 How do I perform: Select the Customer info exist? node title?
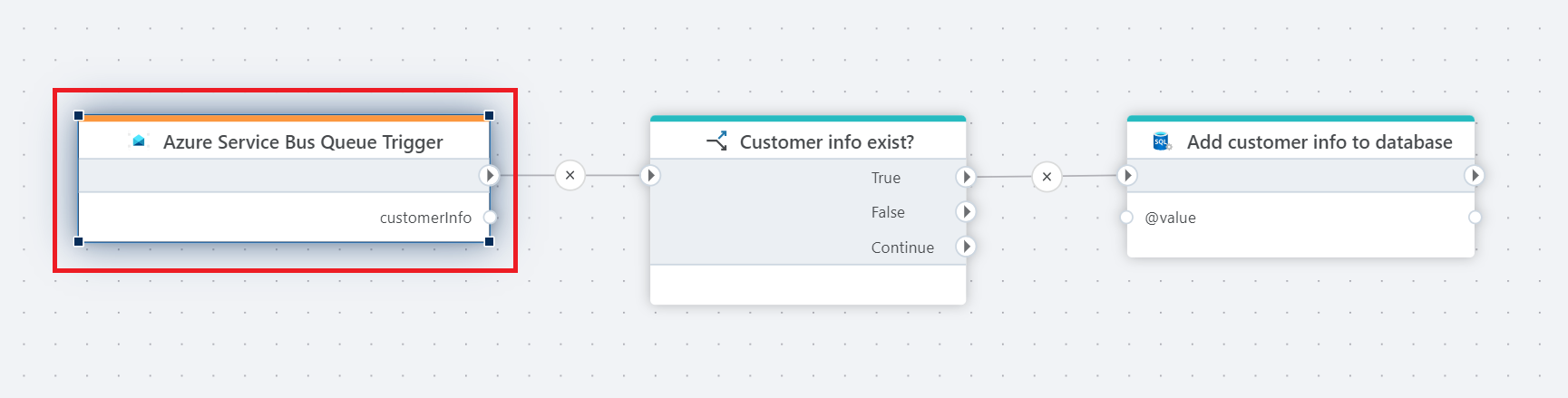coord(826,142)
